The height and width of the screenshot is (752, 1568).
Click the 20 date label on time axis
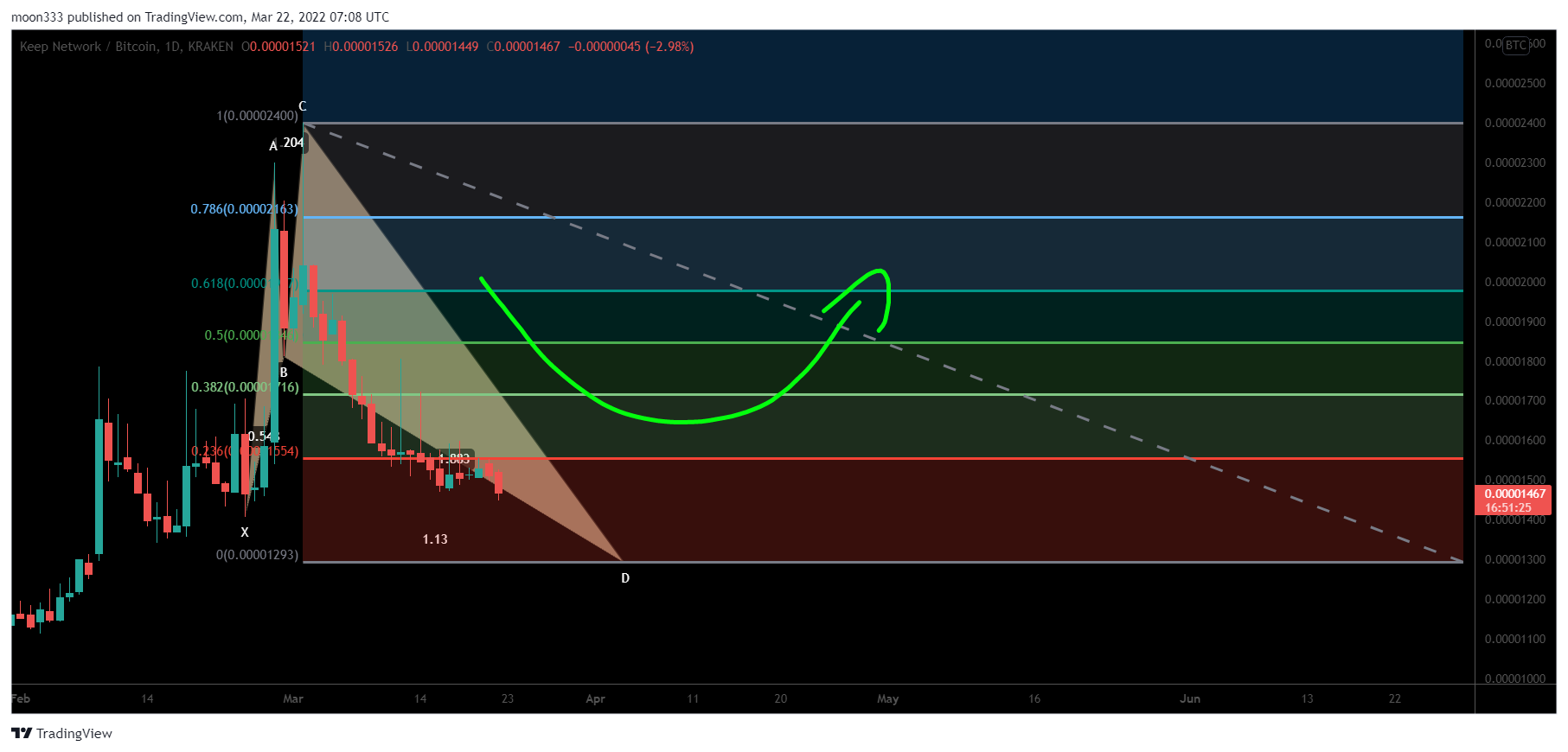pyautogui.click(x=781, y=698)
